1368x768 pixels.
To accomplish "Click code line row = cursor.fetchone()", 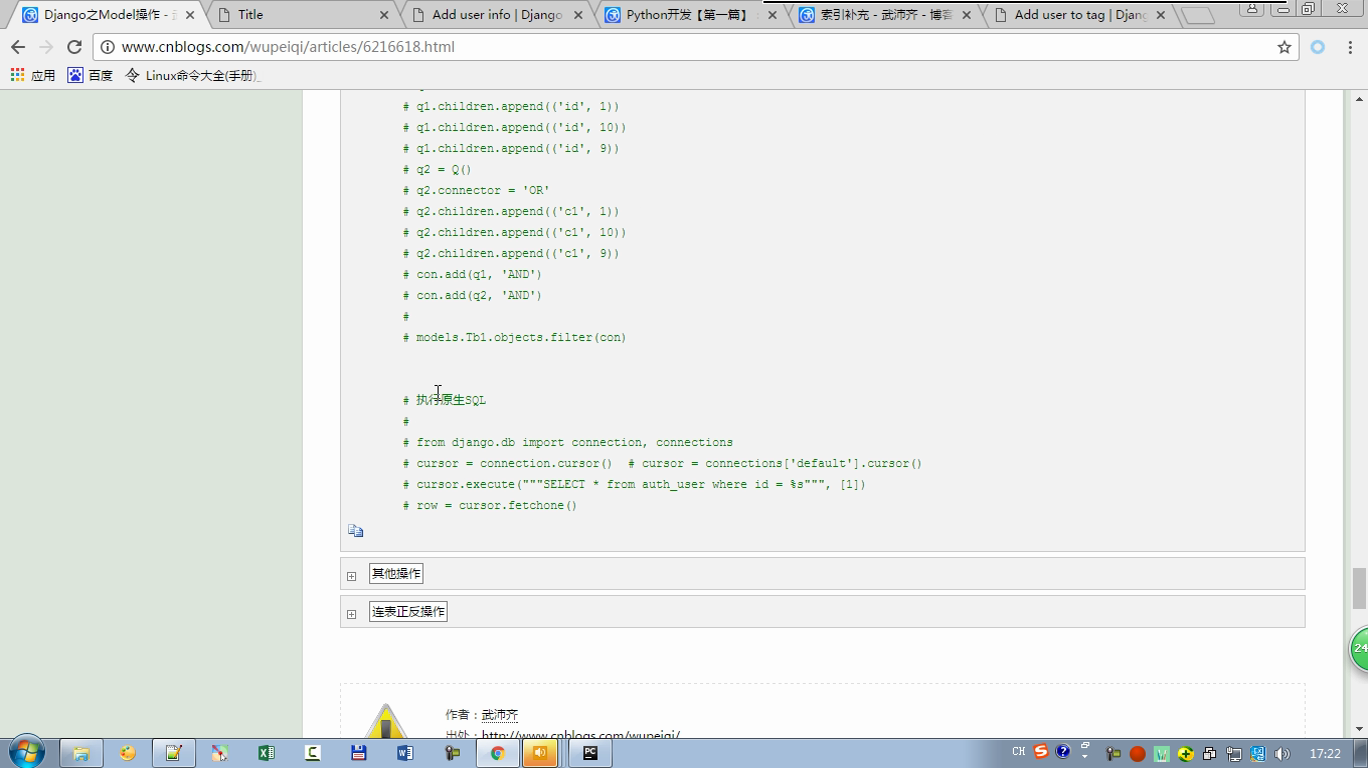I will point(490,505).
